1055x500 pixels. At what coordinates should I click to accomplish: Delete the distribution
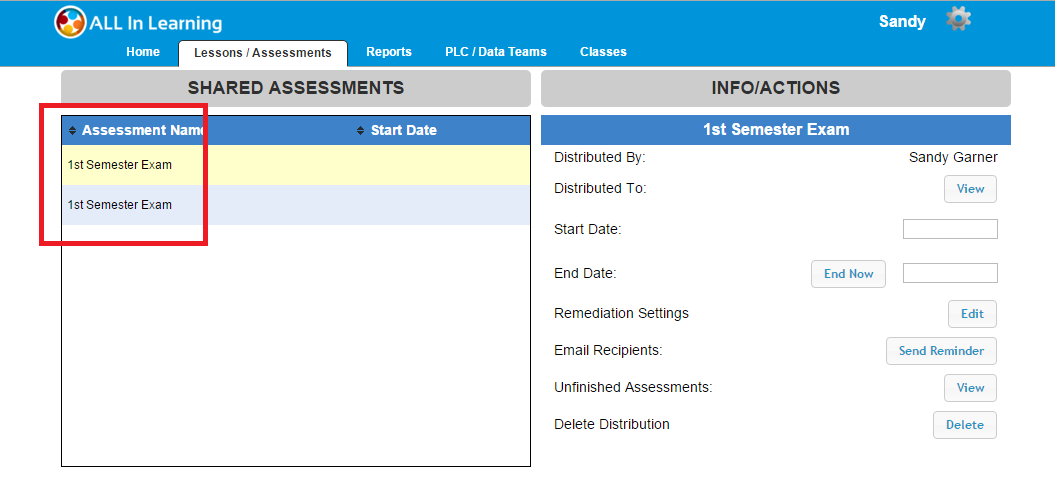964,425
